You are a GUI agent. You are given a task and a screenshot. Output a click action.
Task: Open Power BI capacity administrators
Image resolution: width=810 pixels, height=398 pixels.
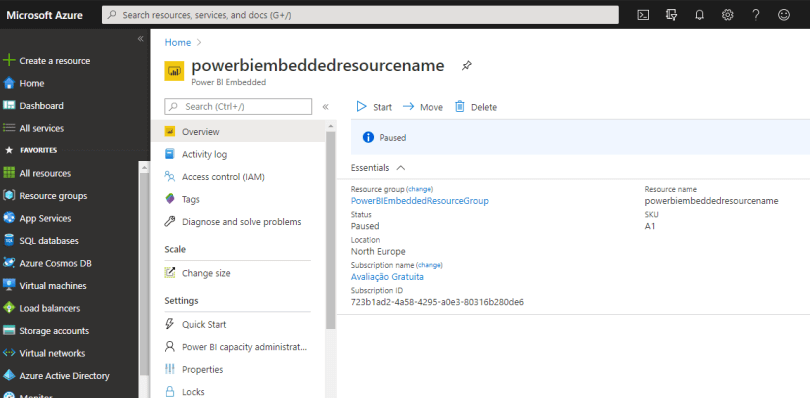click(244, 347)
